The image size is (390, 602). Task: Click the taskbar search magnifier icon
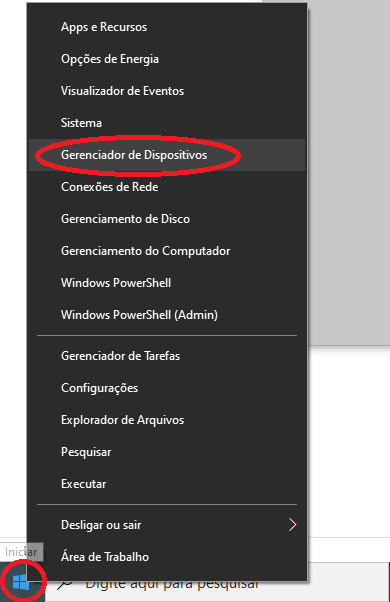[x=64, y=585]
